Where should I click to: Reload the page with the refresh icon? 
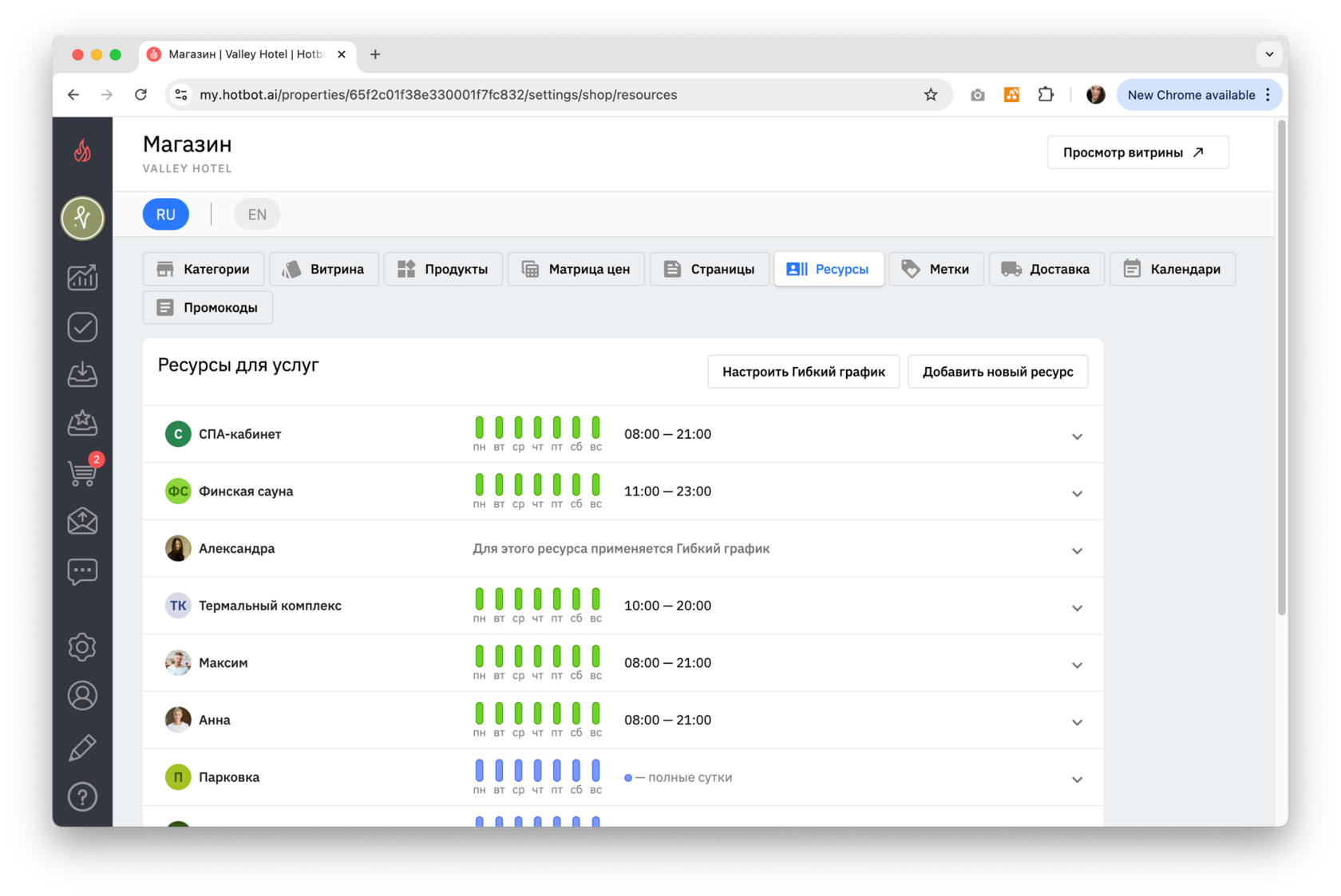point(141,95)
